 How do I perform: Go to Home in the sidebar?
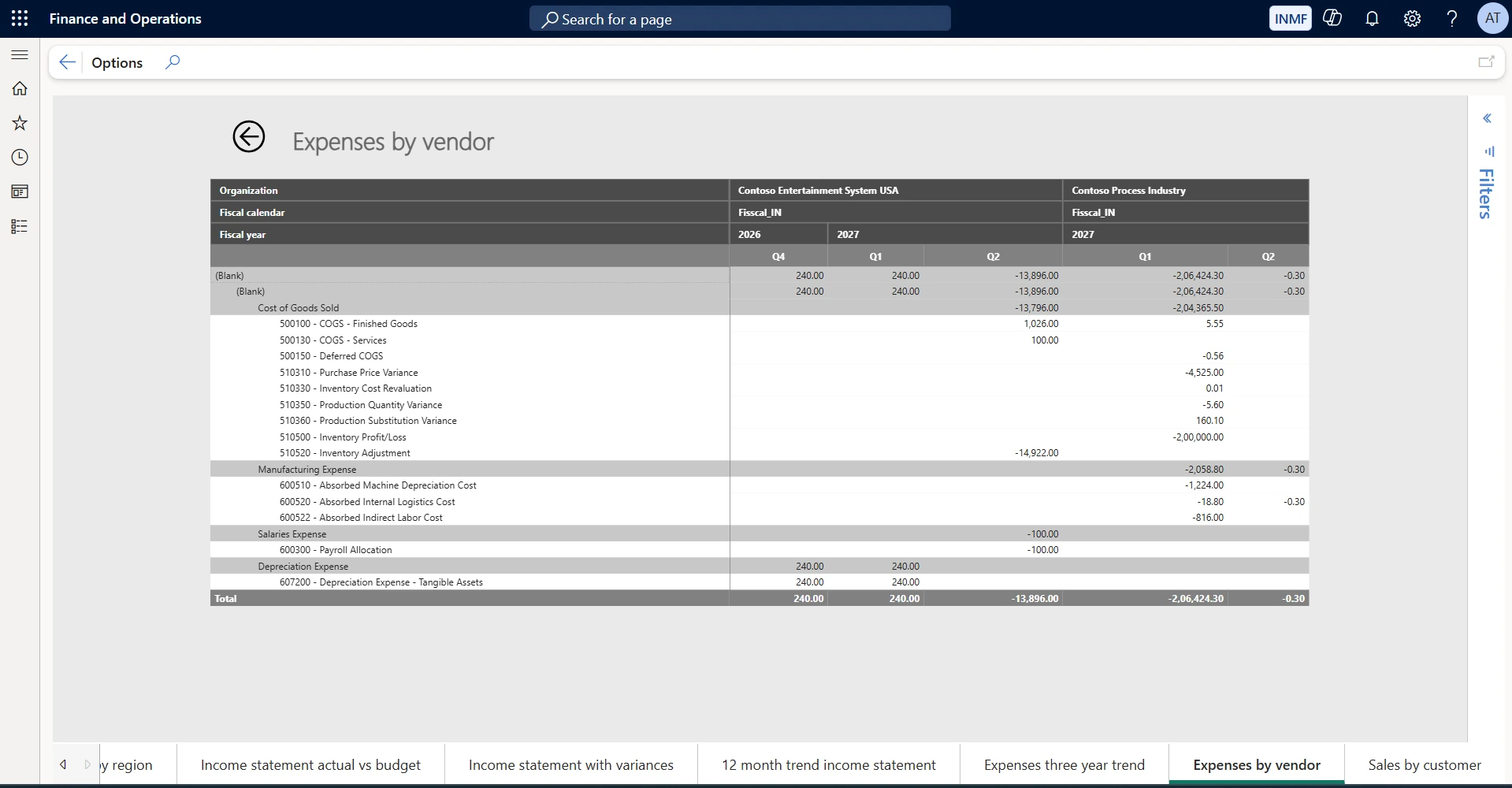[20, 88]
